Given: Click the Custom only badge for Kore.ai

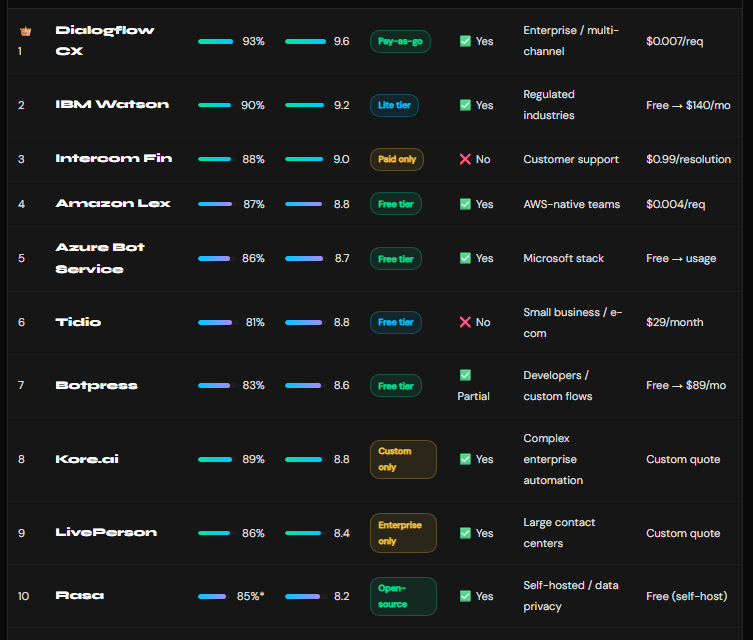Looking at the screenshot, I should 402,459.
